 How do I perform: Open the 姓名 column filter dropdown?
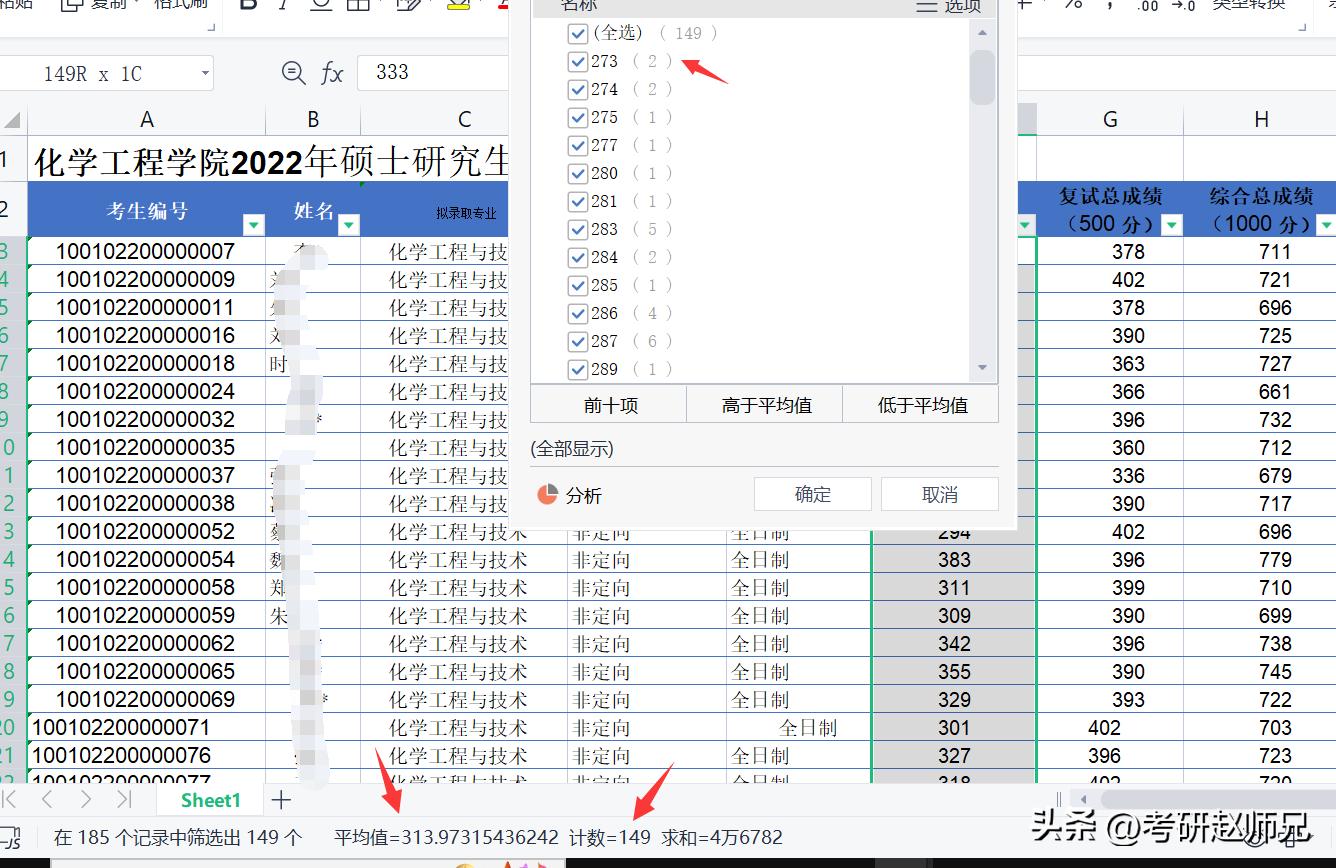pos(348,225)
